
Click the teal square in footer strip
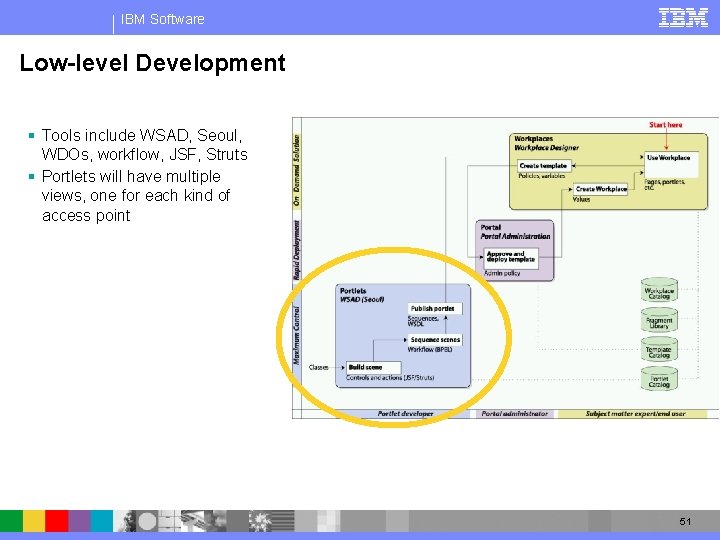coord(101,521)
